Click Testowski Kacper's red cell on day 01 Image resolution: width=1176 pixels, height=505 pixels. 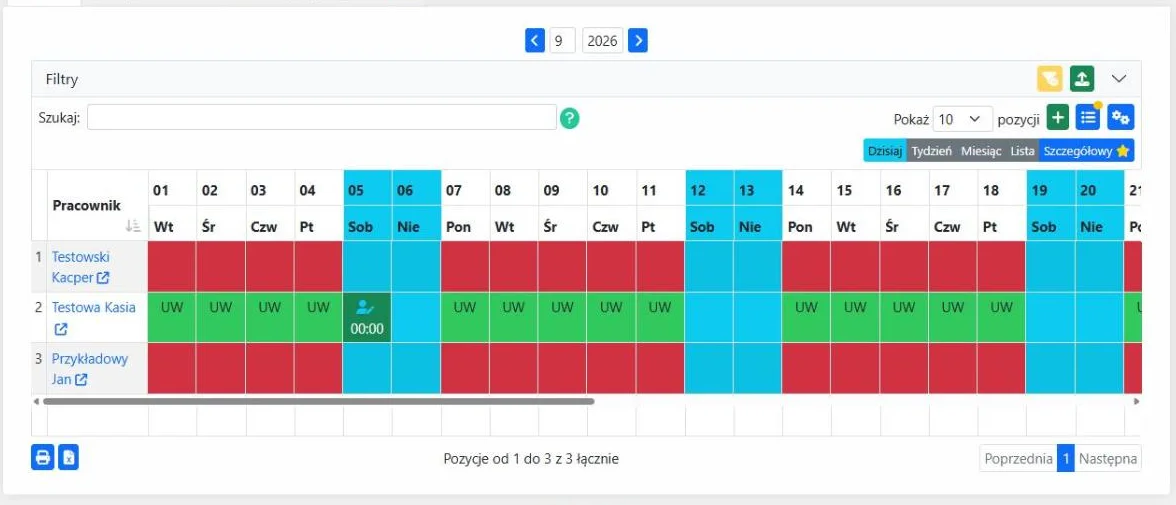pyautogui.click(x=172, y=266)
